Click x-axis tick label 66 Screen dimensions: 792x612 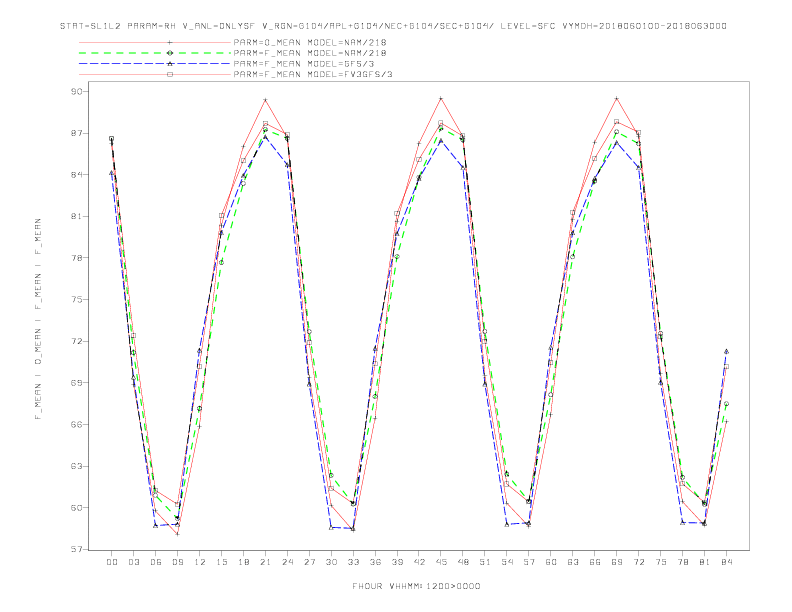(595, 562)
